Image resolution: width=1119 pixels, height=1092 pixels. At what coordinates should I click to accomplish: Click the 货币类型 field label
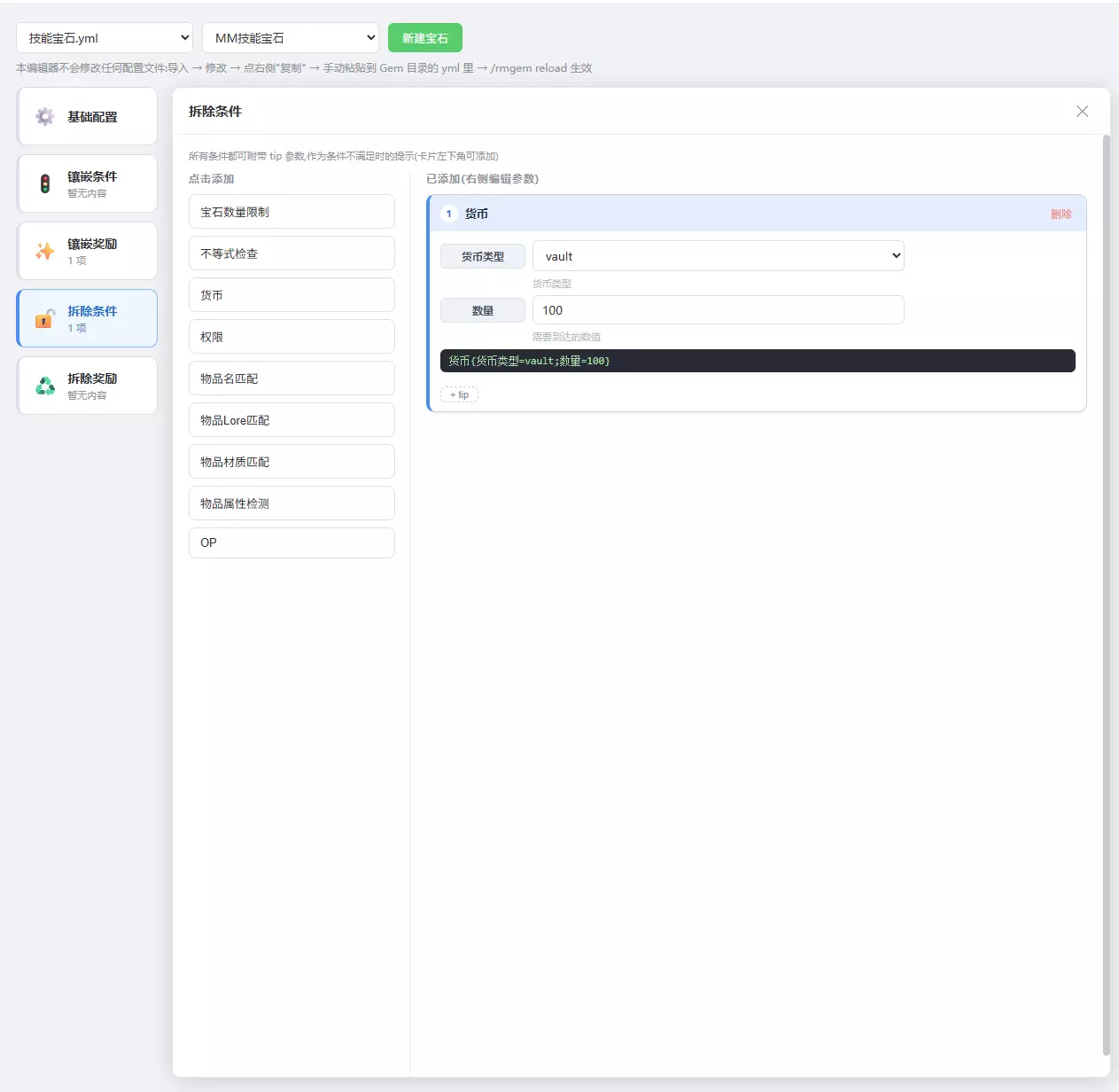[x=483, y=256]
